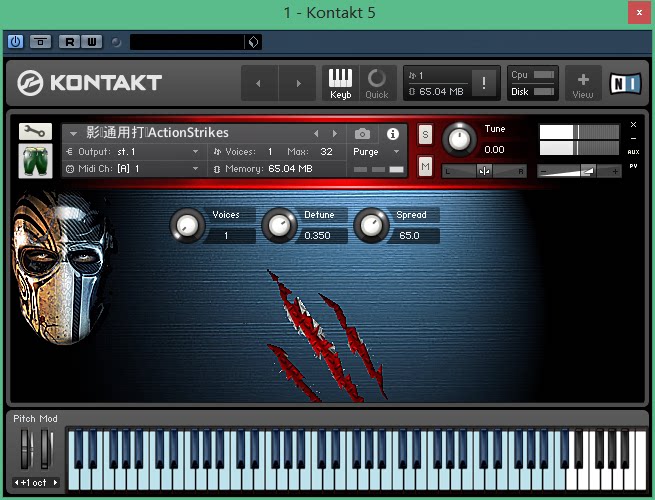
Task: Expand the instrument name dropdown arrow
Action: click(73, 134)
